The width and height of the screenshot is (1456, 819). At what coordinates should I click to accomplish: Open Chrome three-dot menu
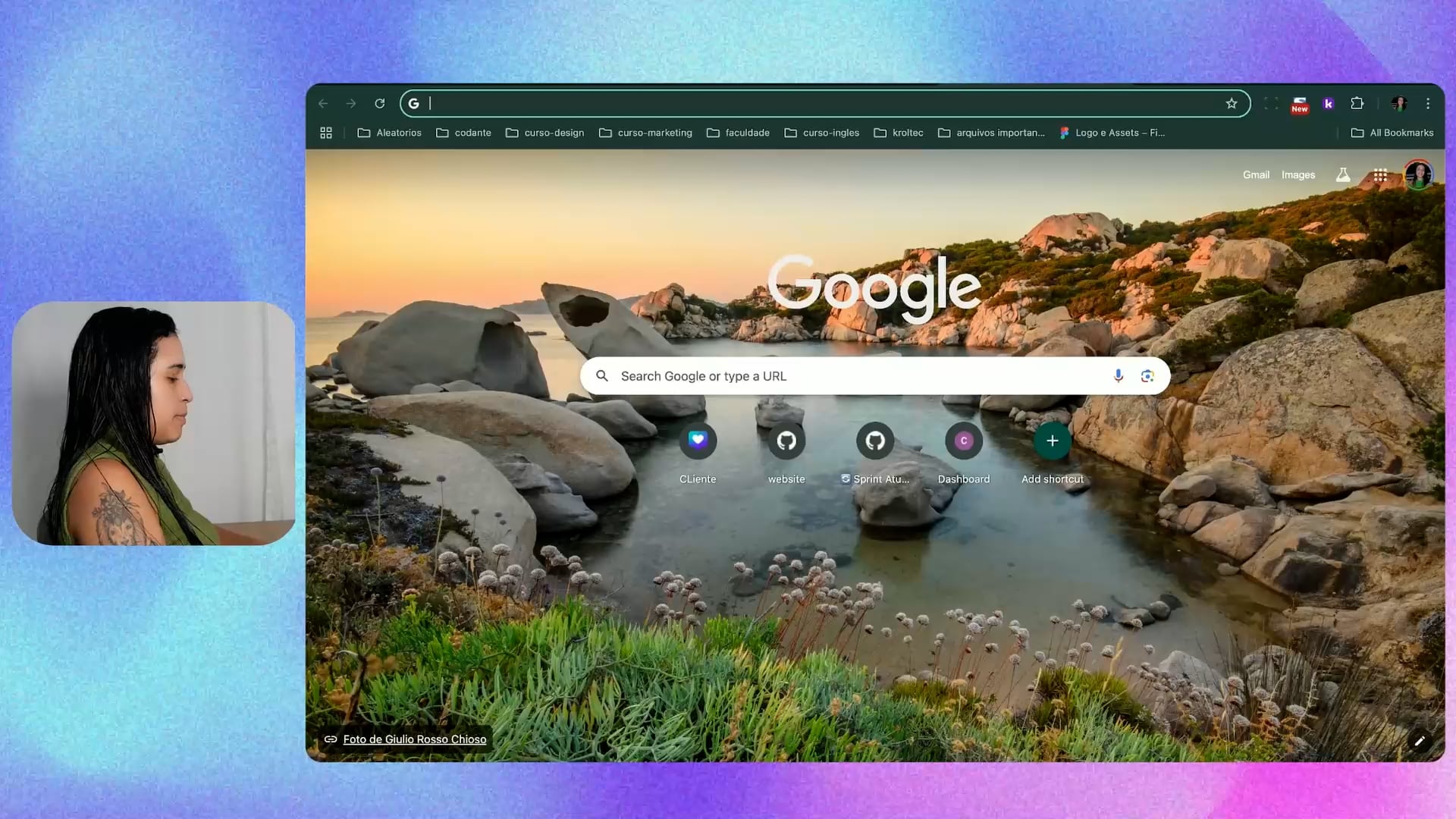coord(1428,103)
